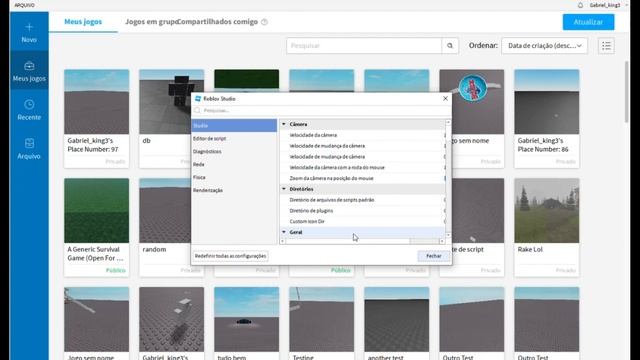Screen dimensions: 640x360
Task: Click the Novo plus icon in sidebar
Action: [29, 27]
